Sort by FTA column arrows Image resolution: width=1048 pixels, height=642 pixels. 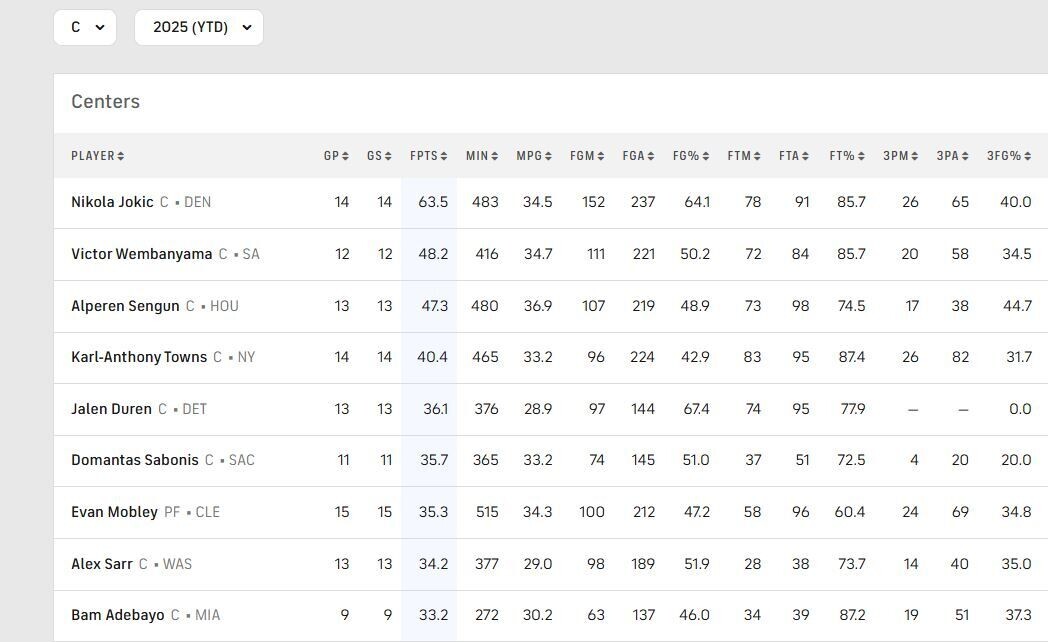pyautogui.click(x=805, y=156)
